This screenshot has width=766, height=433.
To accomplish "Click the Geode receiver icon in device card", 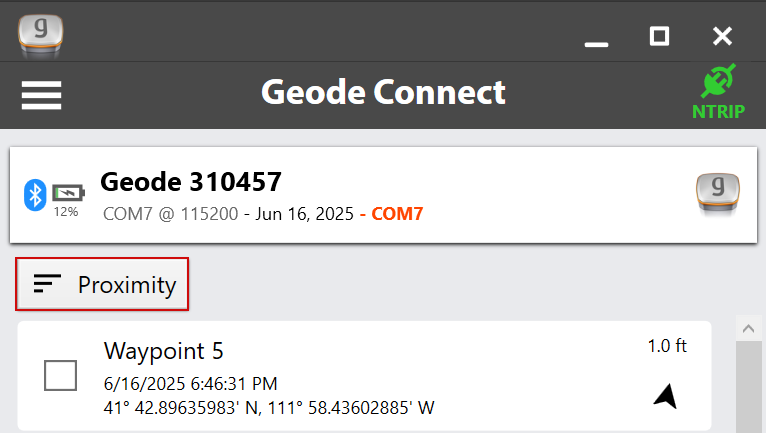I will (x=717, y=194).
